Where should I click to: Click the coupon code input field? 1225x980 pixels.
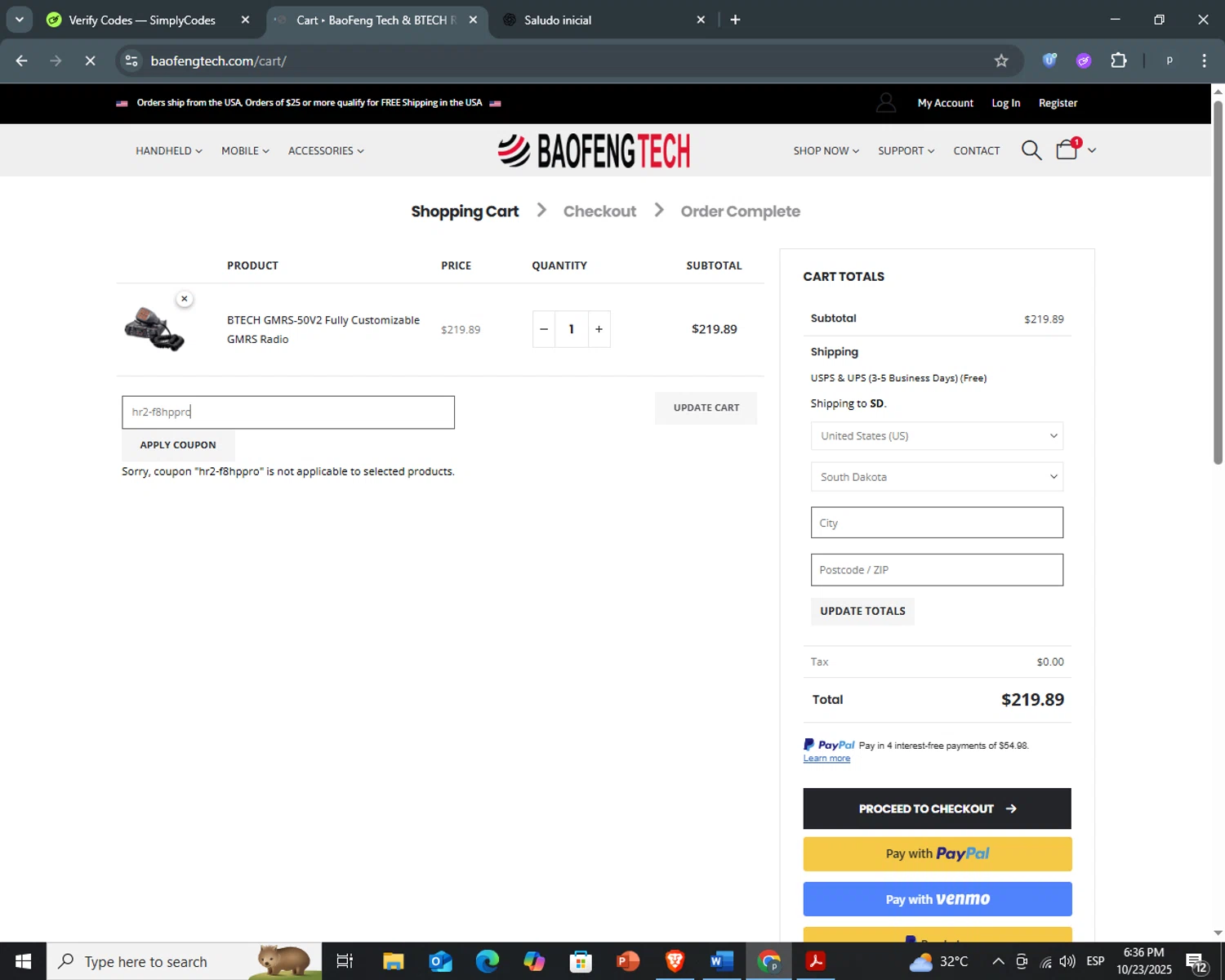tap(288, 412)
